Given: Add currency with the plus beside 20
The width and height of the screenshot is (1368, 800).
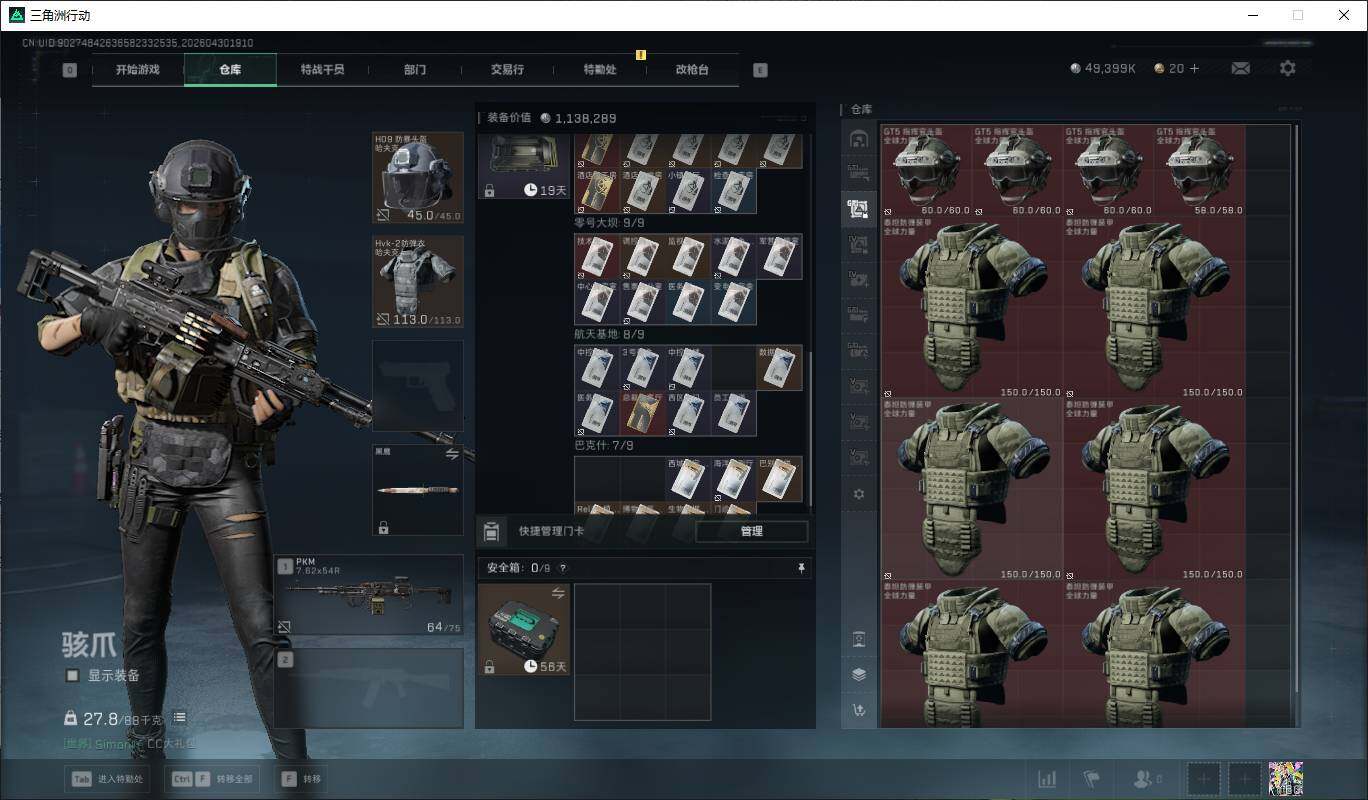Looking at the screenshot, I should (1194, 68).
